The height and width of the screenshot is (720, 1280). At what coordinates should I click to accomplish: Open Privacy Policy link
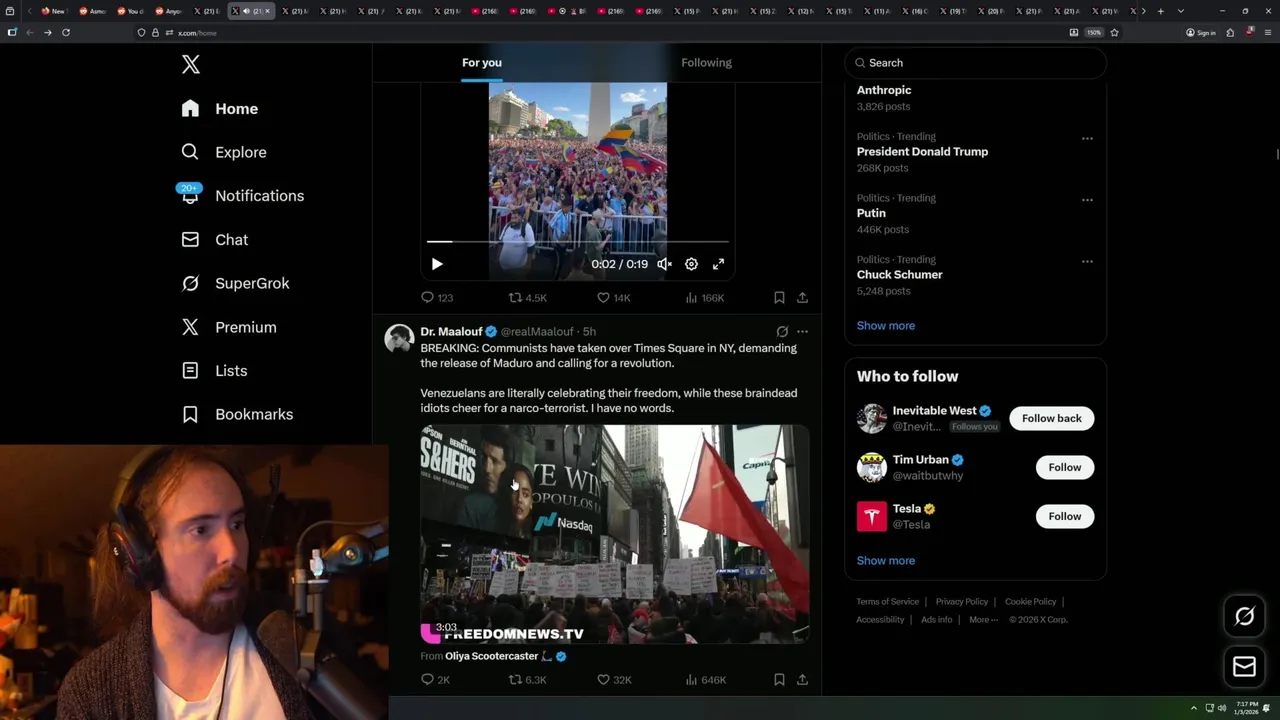coord(961,602)
